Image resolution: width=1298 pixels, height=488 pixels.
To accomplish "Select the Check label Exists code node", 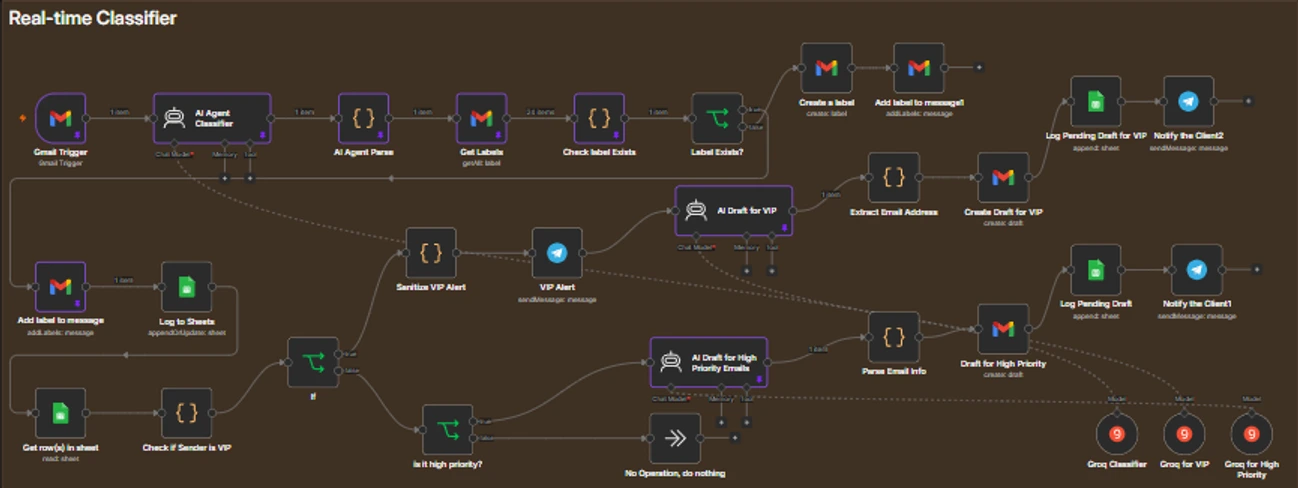I will (x=599, y=118).
